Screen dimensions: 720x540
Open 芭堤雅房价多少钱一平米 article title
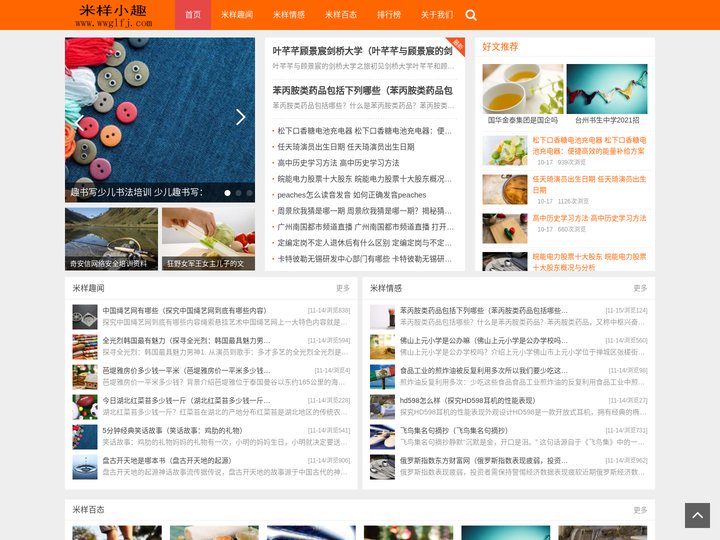tap(186, 370)
